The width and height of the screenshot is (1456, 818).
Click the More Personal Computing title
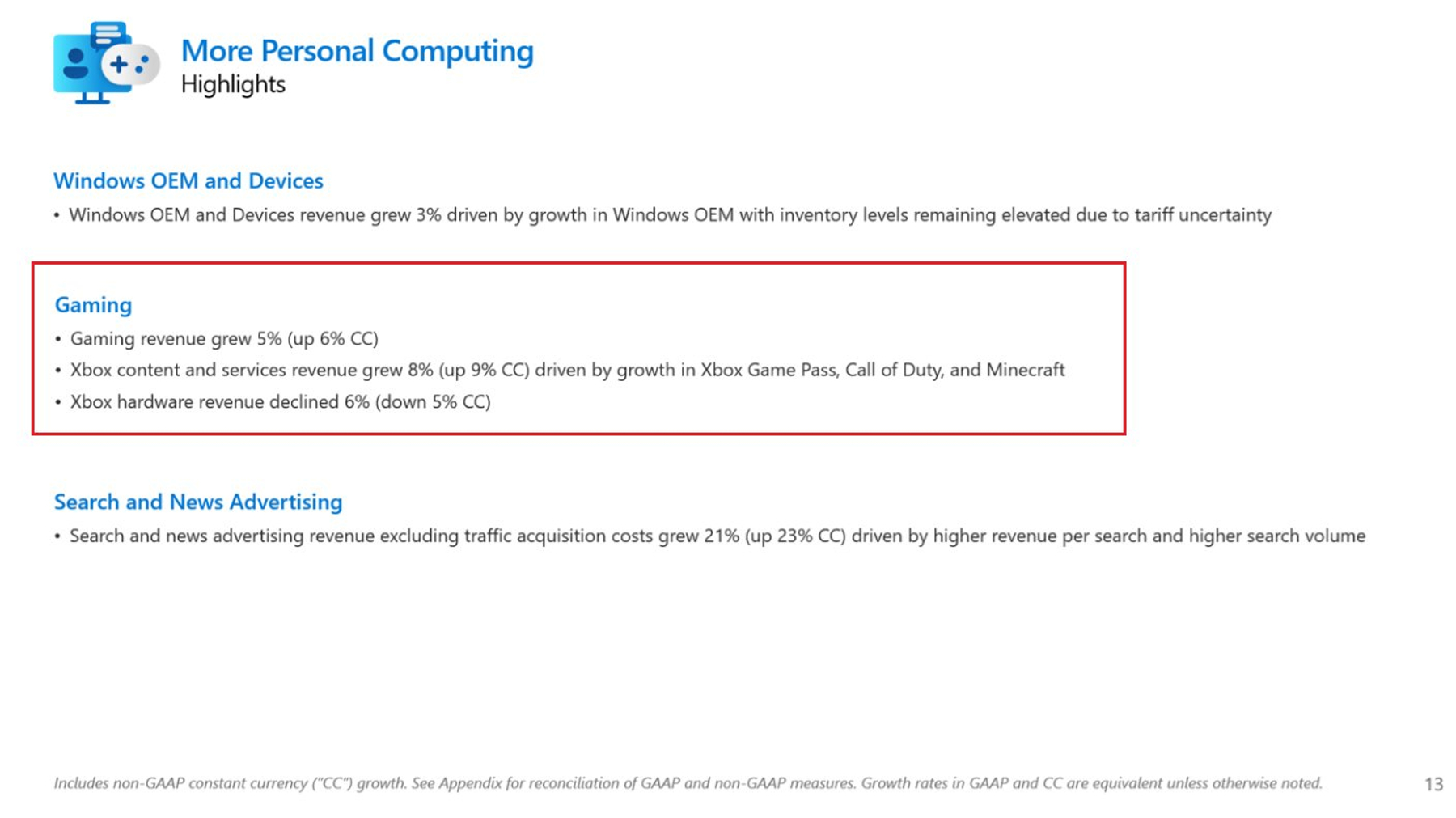(x=357, y=51)
